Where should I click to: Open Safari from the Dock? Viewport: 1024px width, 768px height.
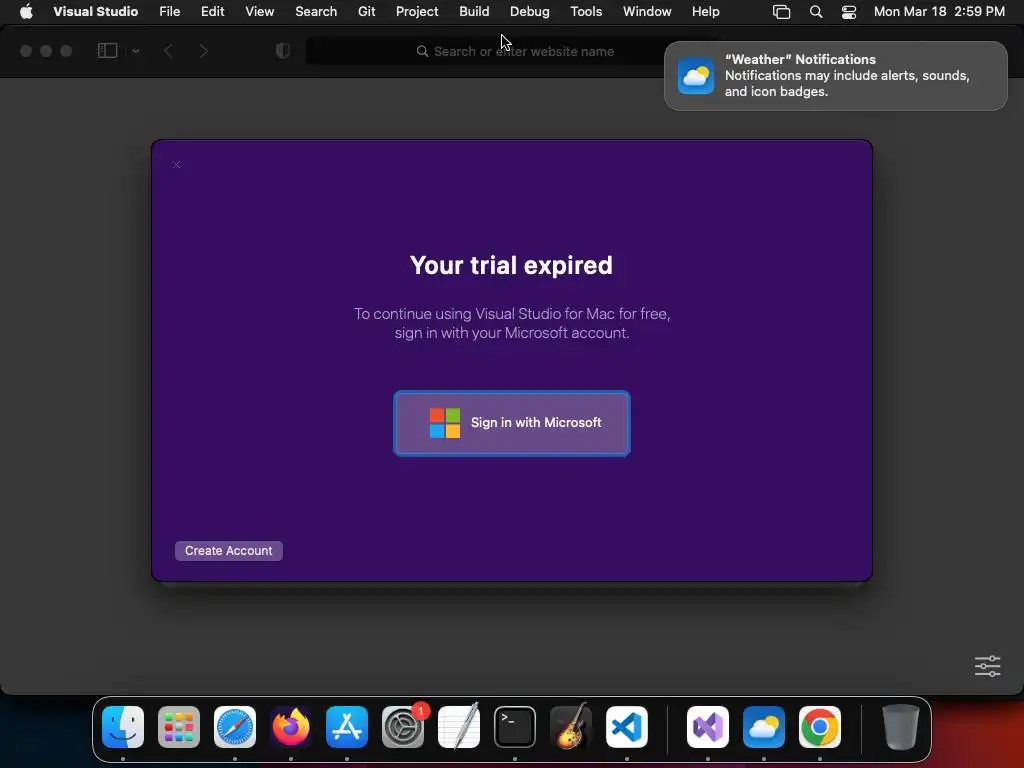tap(235, 727)
